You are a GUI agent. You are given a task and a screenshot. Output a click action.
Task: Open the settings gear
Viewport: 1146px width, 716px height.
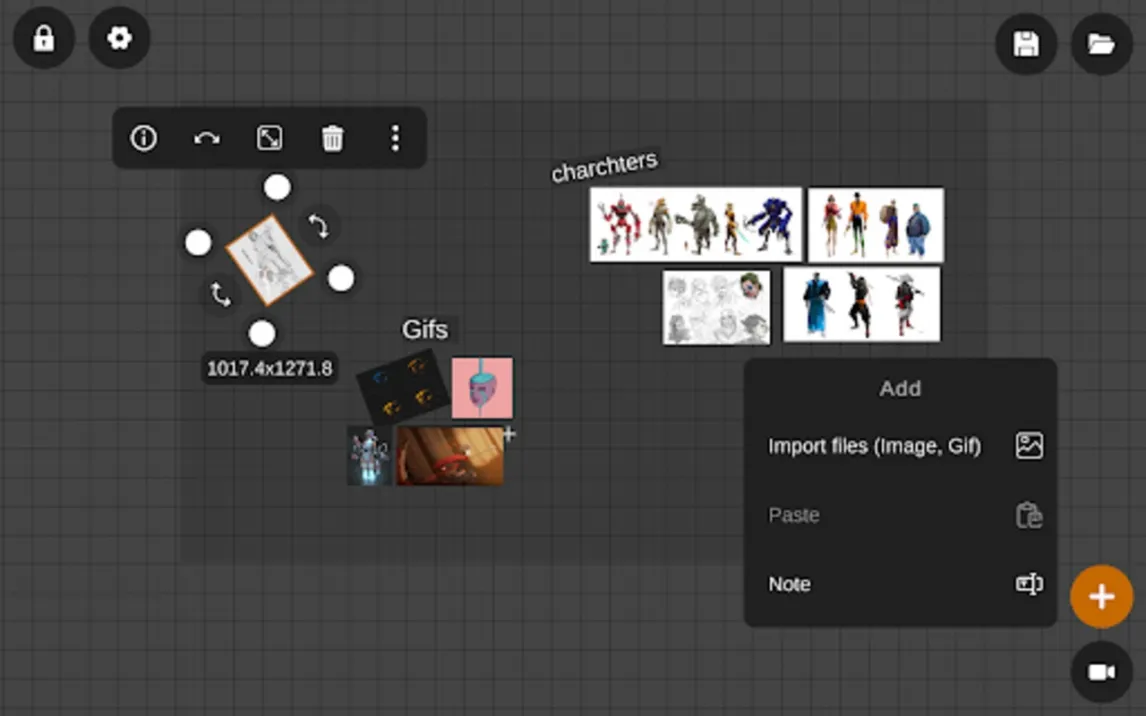pyautogui.click(x=119, y=39)
